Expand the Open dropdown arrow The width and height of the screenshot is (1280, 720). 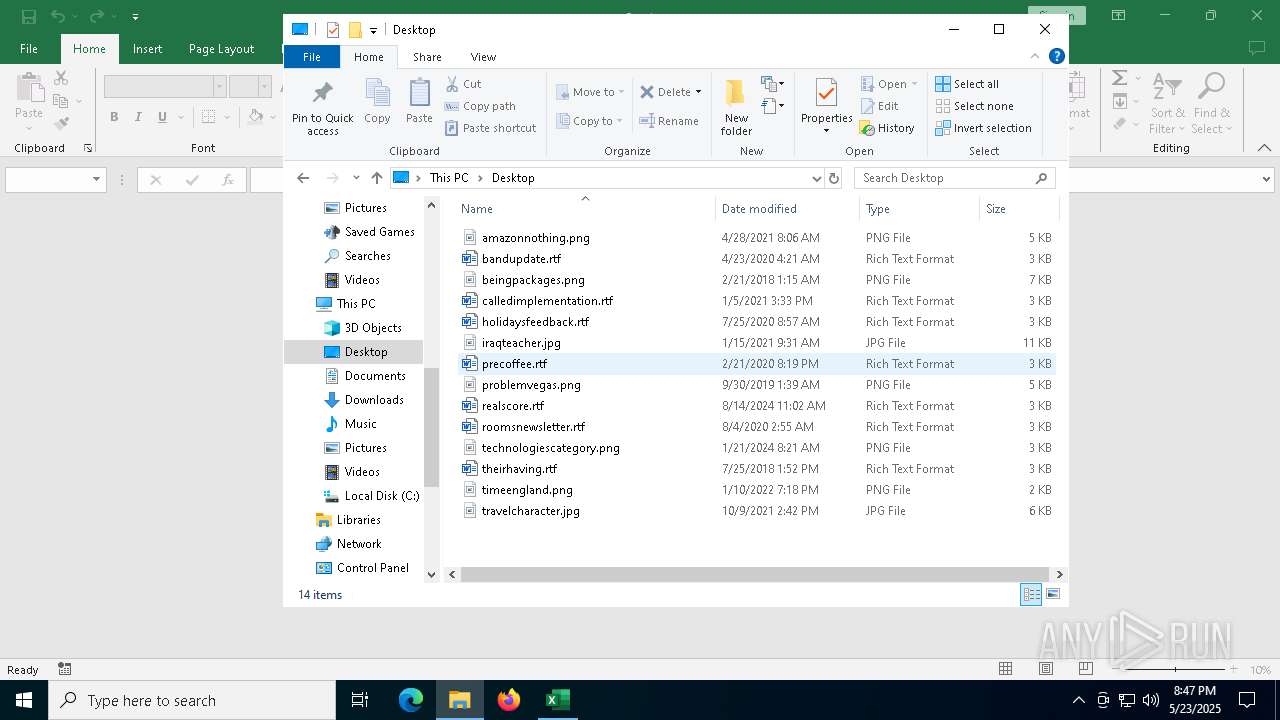914,84
